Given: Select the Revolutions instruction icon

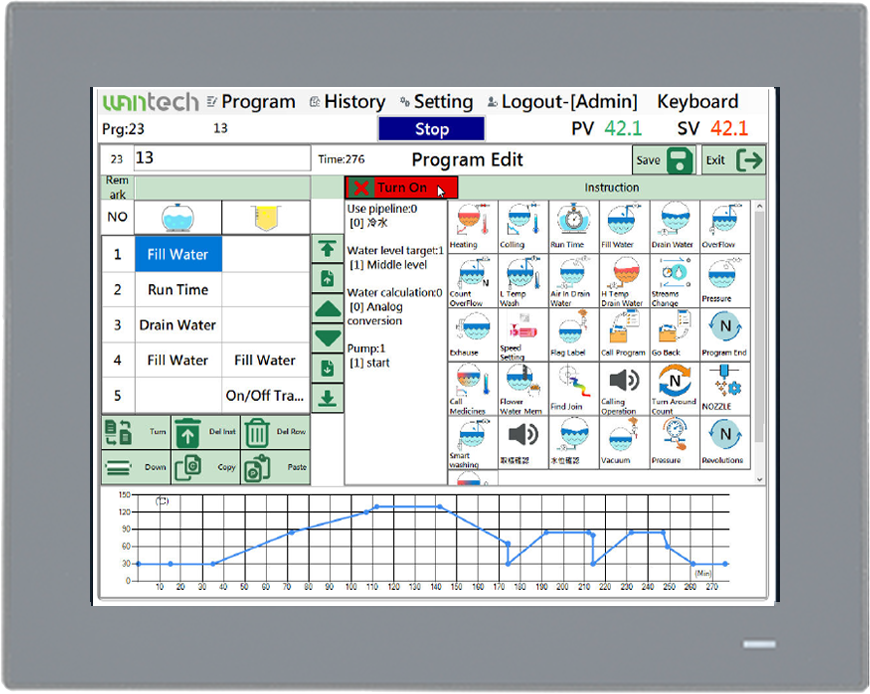Looking at the screenshot, I should point(724,443).
